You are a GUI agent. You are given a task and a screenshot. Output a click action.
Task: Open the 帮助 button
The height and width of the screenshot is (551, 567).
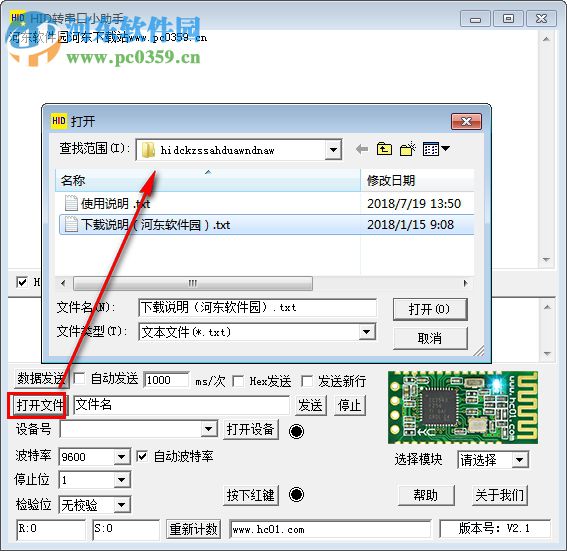click(x=426, y=495)
